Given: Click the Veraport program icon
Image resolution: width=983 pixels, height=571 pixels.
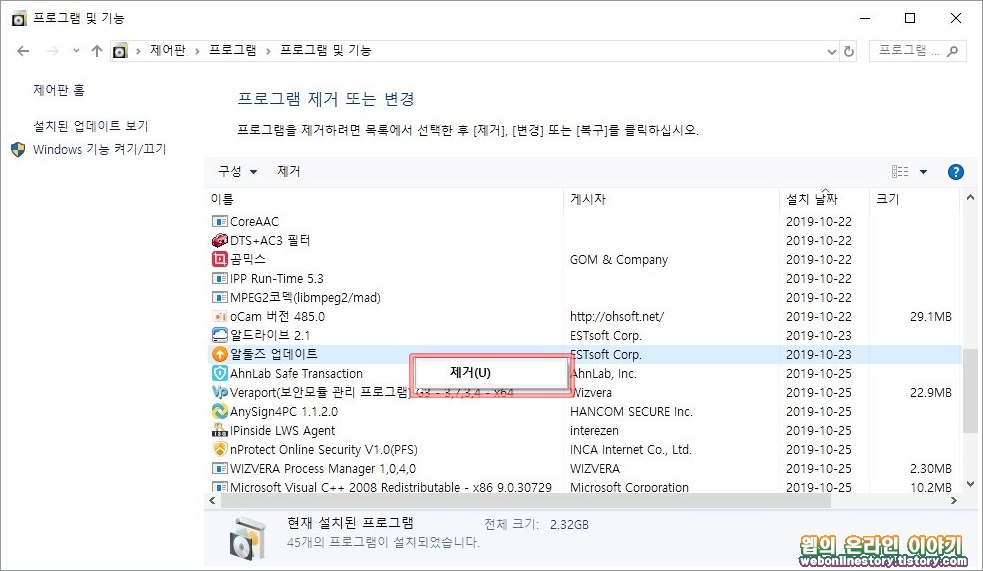Looking at the screenshot, I should [x=219, y=392].
